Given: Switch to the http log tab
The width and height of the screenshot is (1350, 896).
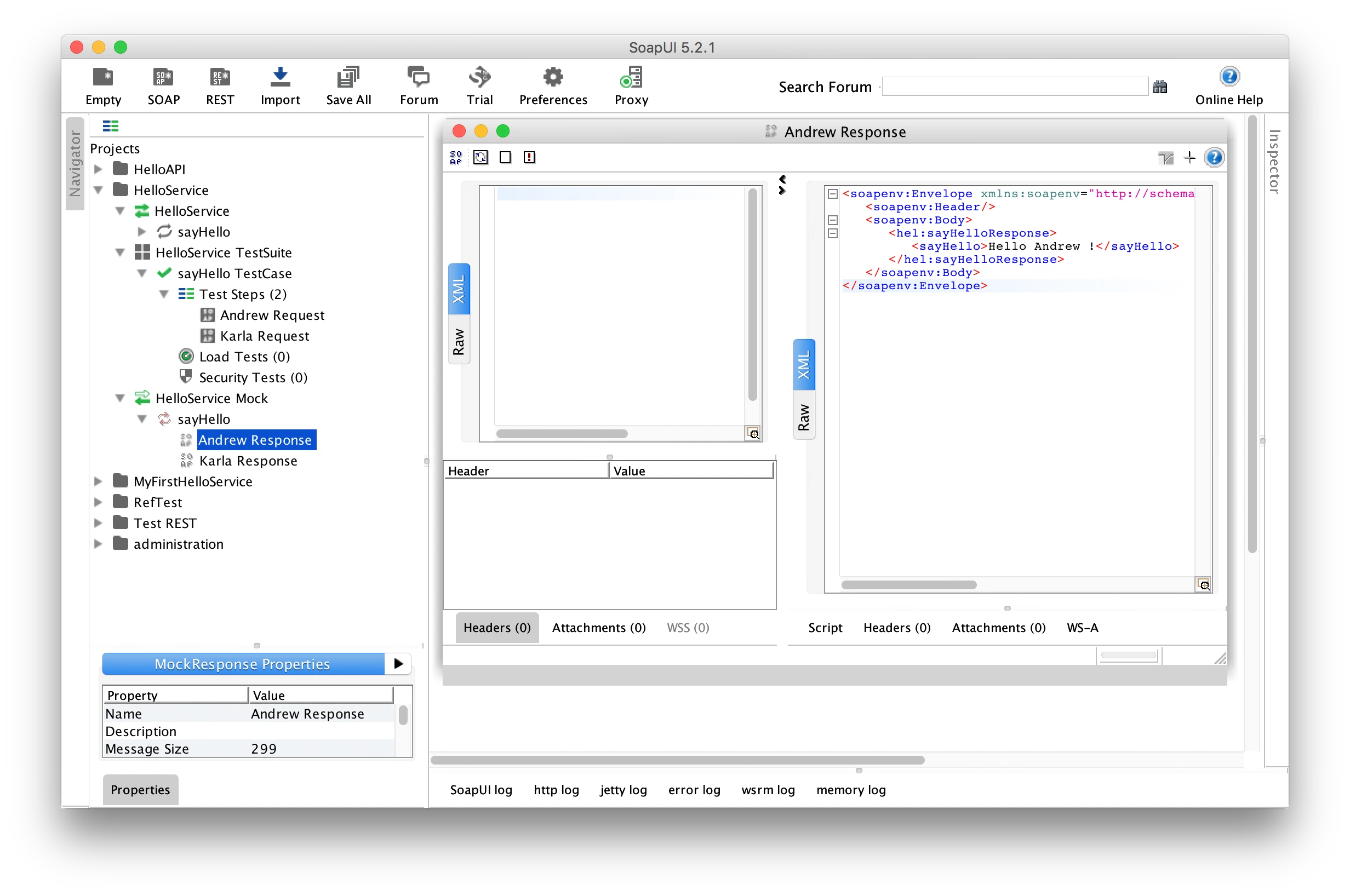Looking at the screenshot, I should click(556, 790).
